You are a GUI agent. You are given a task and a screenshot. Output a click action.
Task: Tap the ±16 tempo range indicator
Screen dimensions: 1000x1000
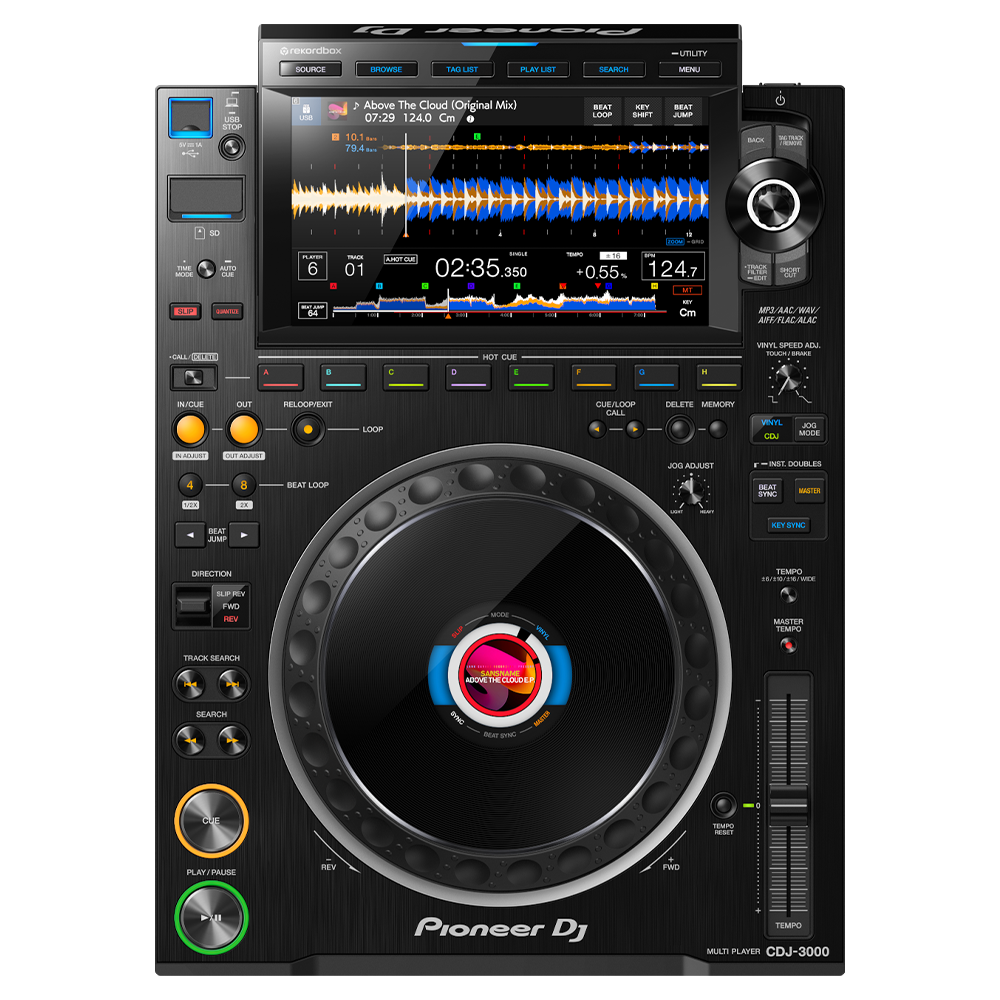pyautogui.click(x=614, y=256)
